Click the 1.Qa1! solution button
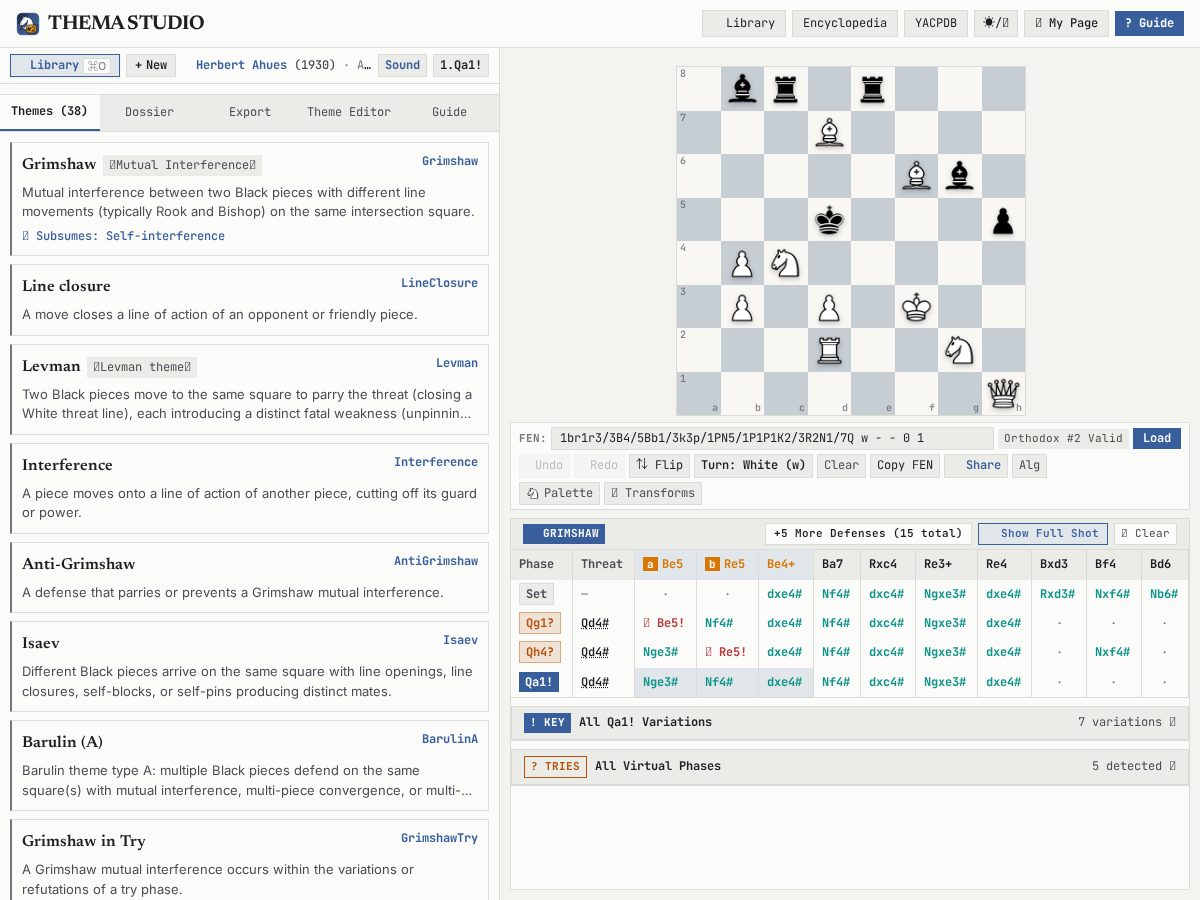 click(461, 65)
